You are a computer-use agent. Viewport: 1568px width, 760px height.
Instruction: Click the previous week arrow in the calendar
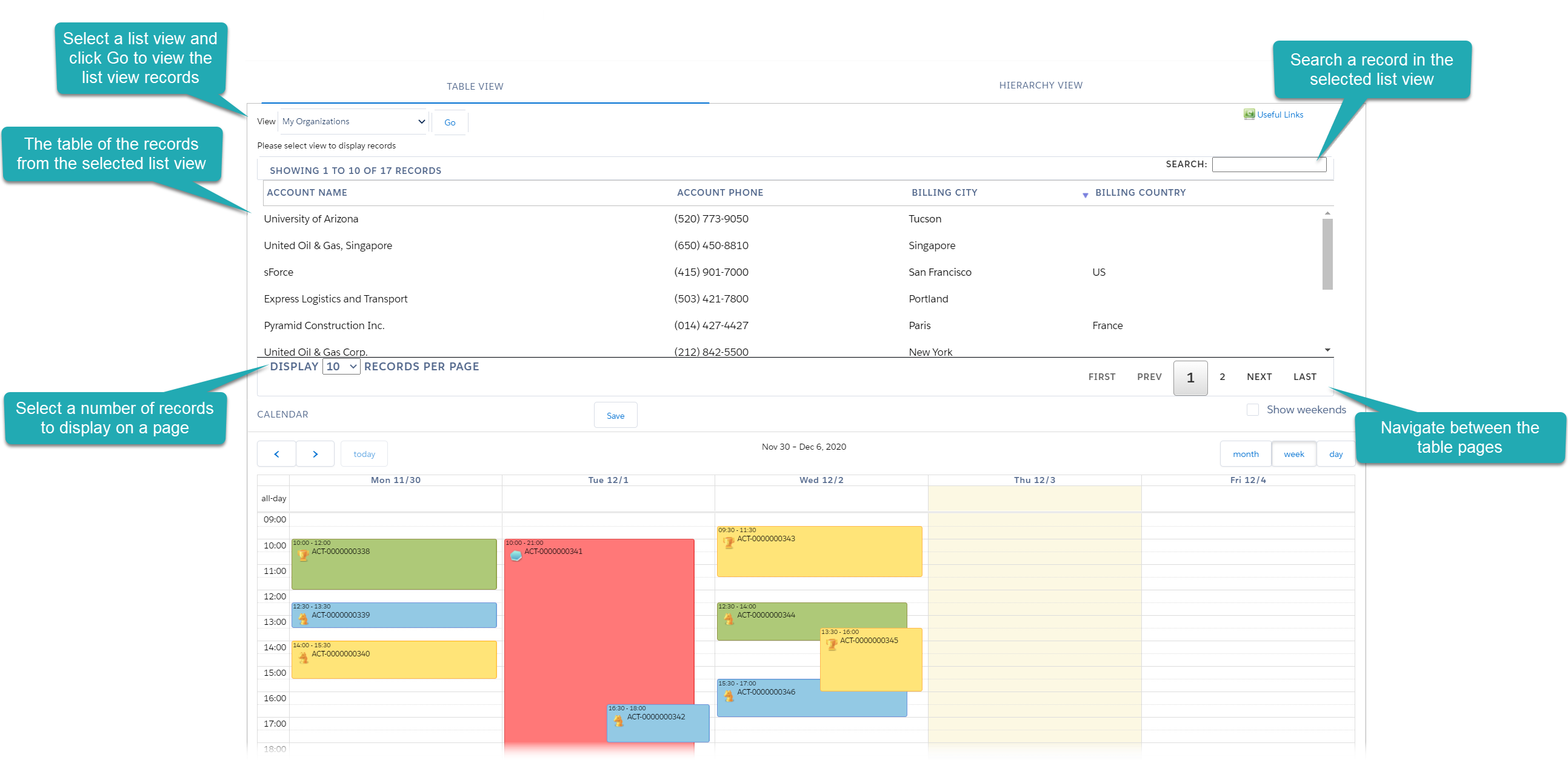point(276,453)
